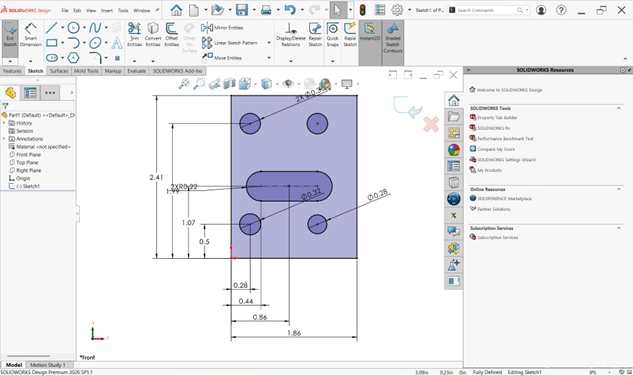Click the Edit Appearance color ball icon

point(325,84)
